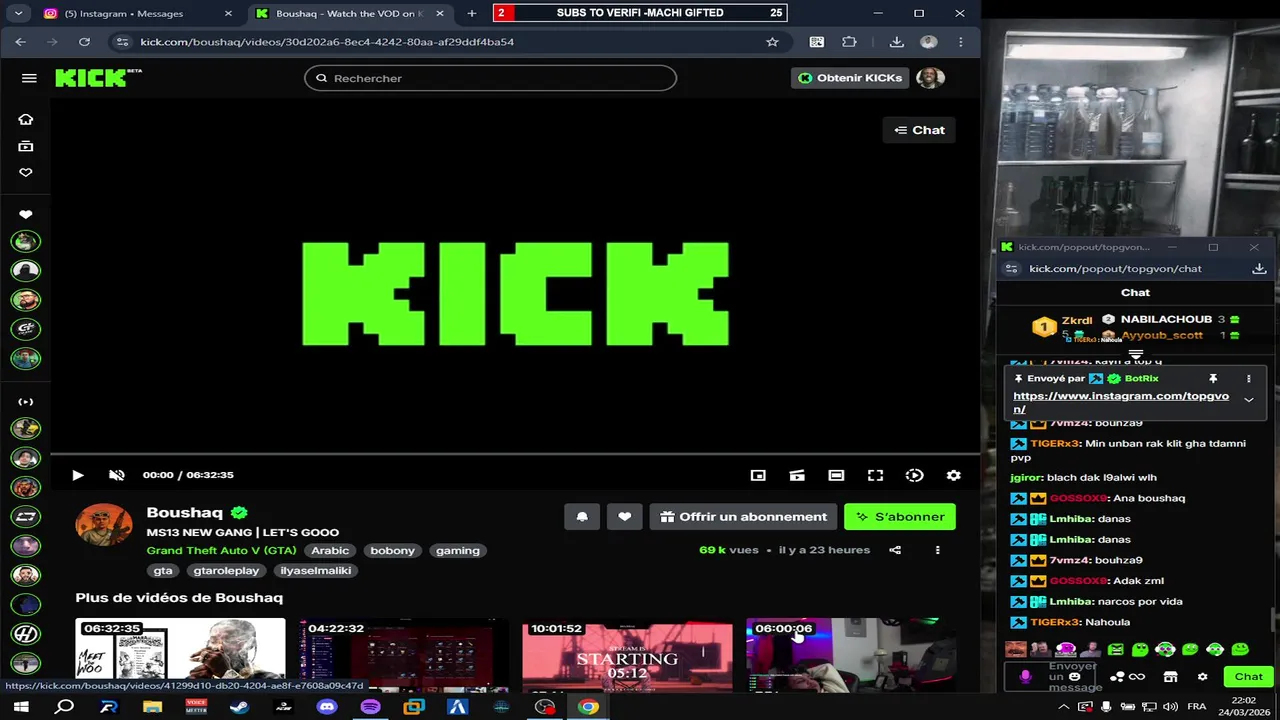Click the 69 k vues text
The image size is (1280, 720).
click(x=729, y=550)
